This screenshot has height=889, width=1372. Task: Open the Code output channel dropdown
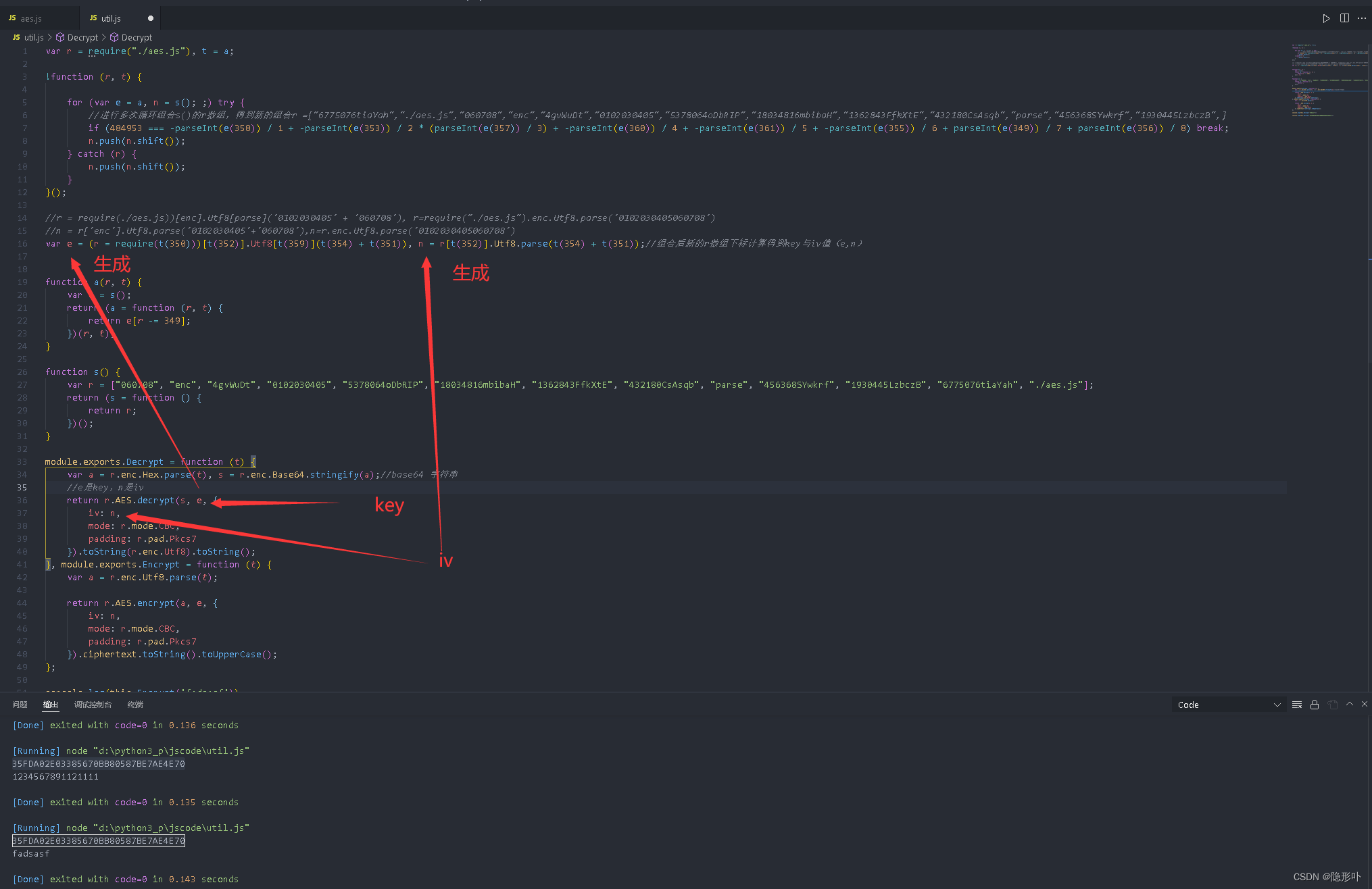click(x=1228, y=705)
